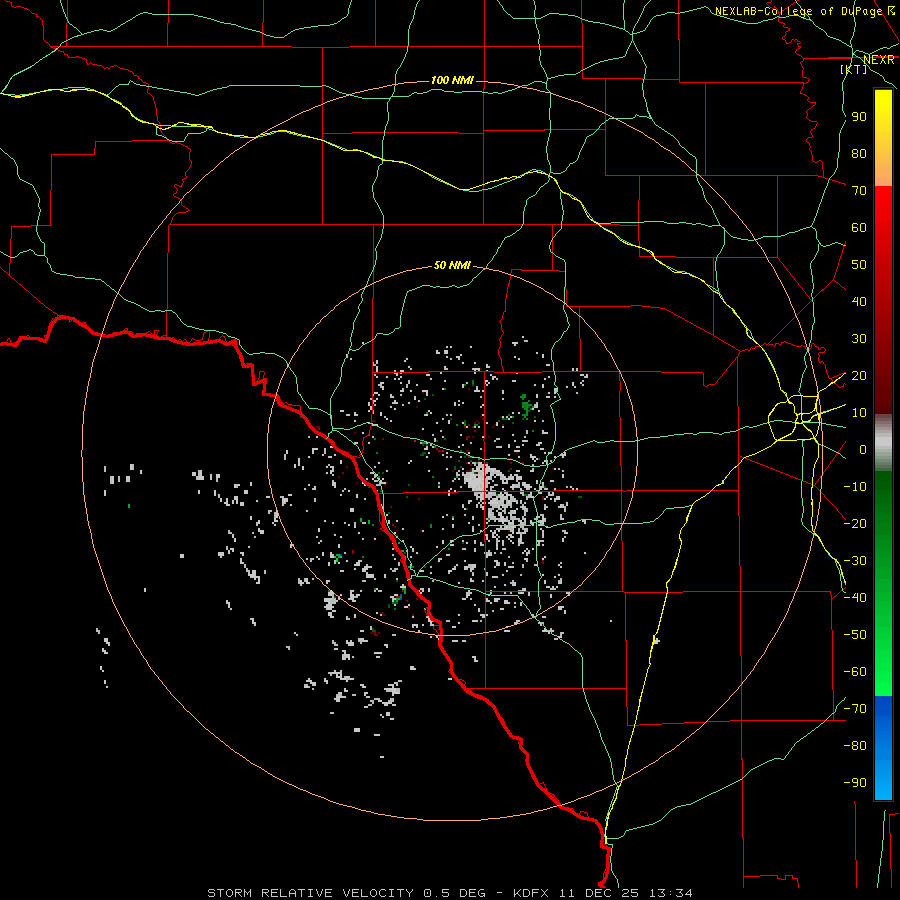Click the -90 value on the color scale

[x=855, y=783]
